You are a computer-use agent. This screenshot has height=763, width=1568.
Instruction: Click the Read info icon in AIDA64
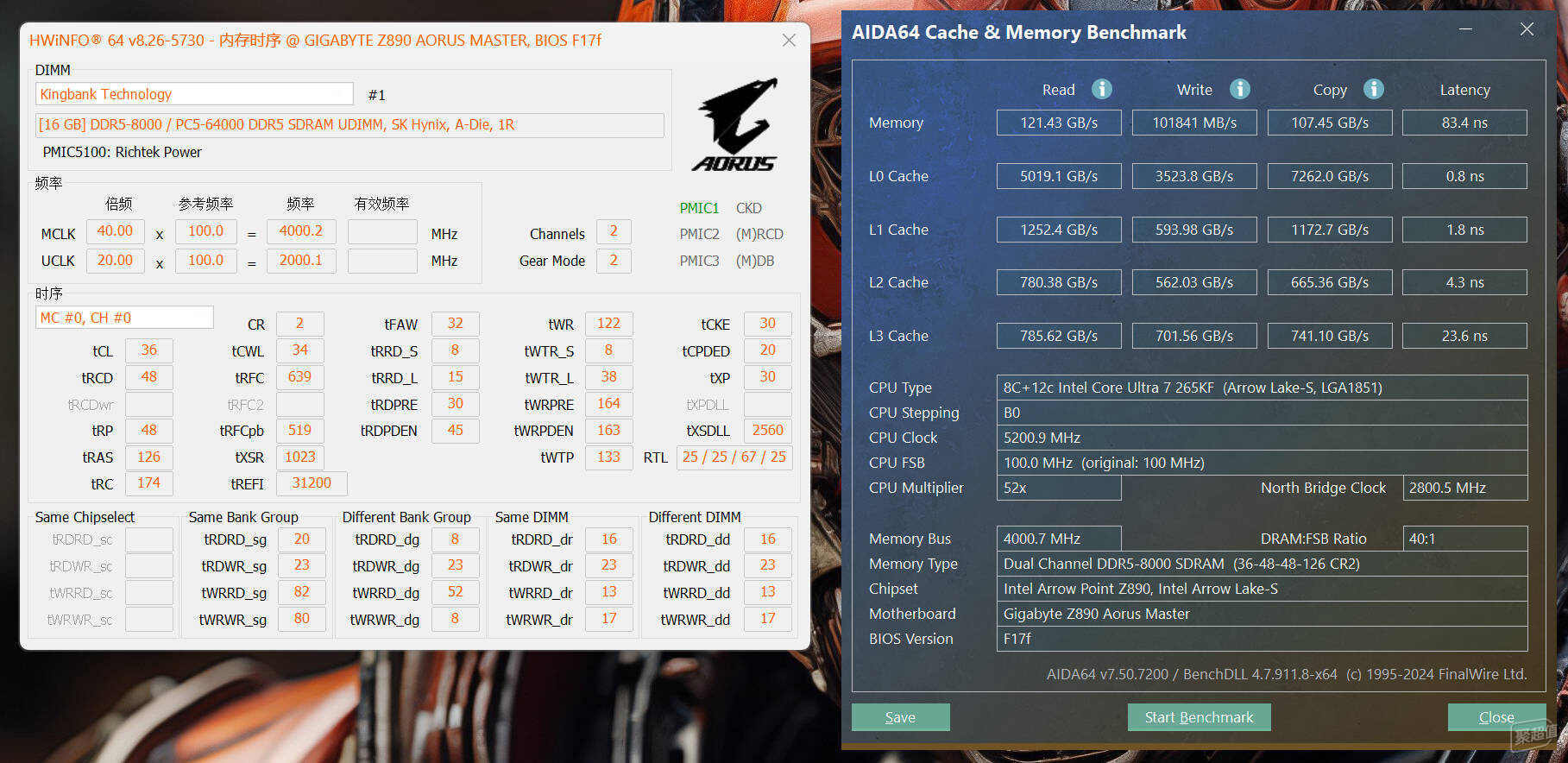[1102, 89]
